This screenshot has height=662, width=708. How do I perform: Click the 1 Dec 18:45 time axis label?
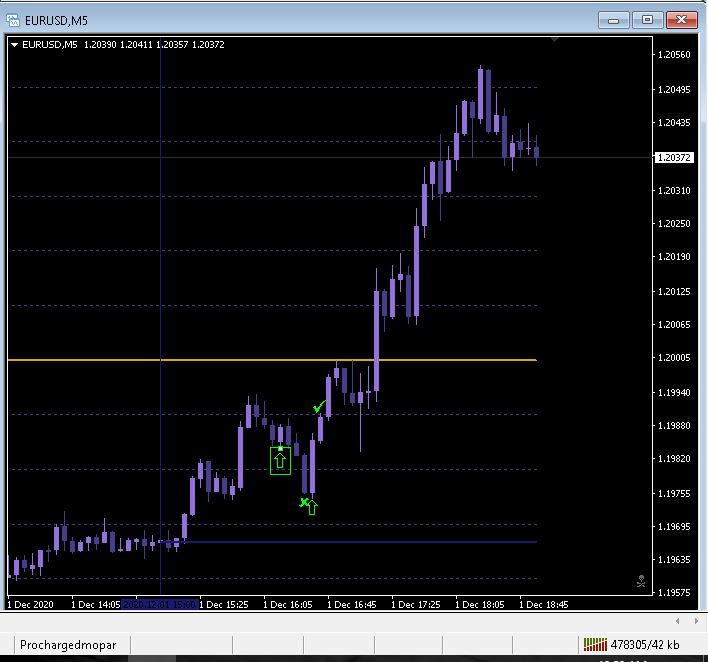point(544,604)
